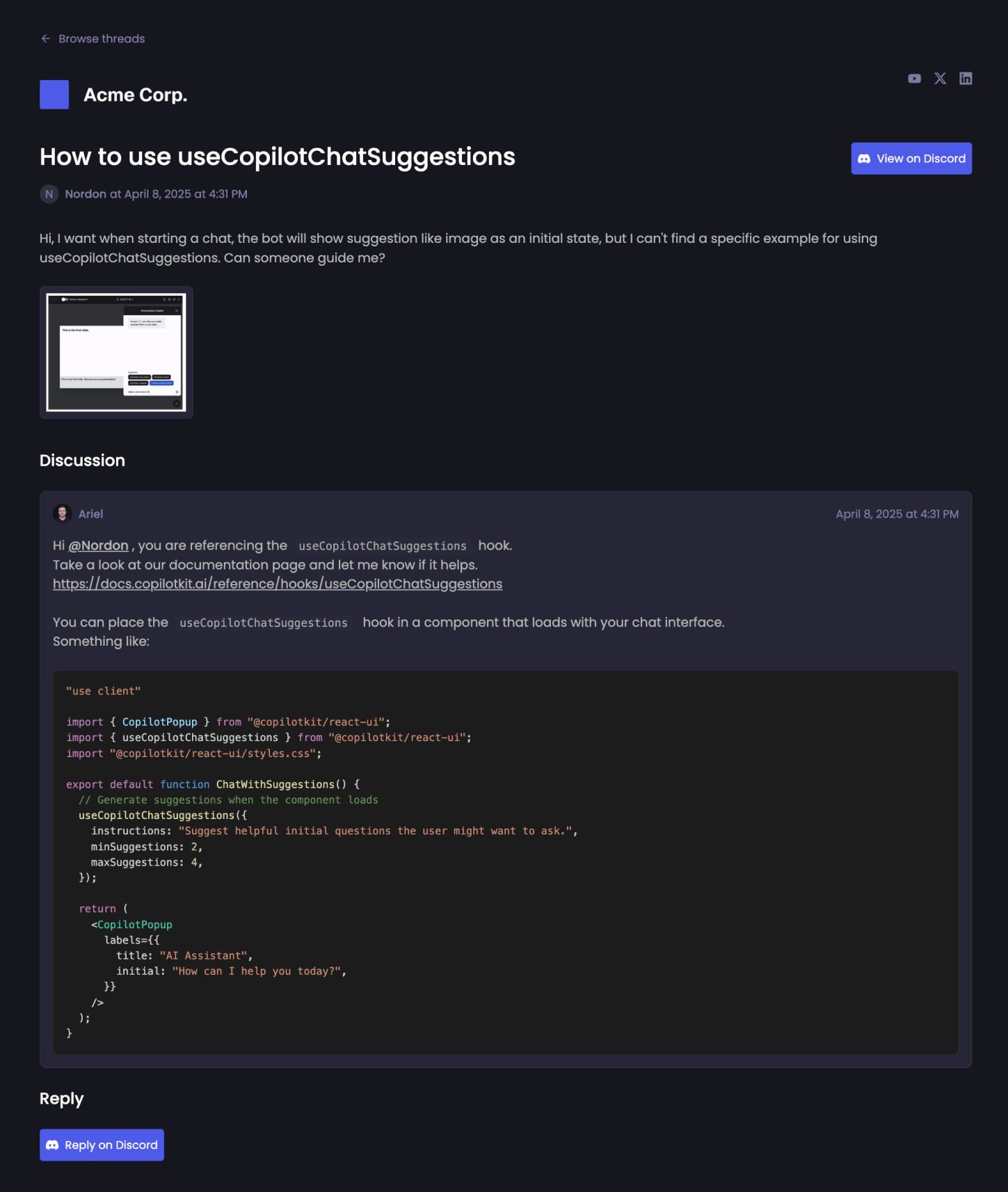Click Nordon's avatar circle
1008x1192 pixels.
click(x=49, y=194)
